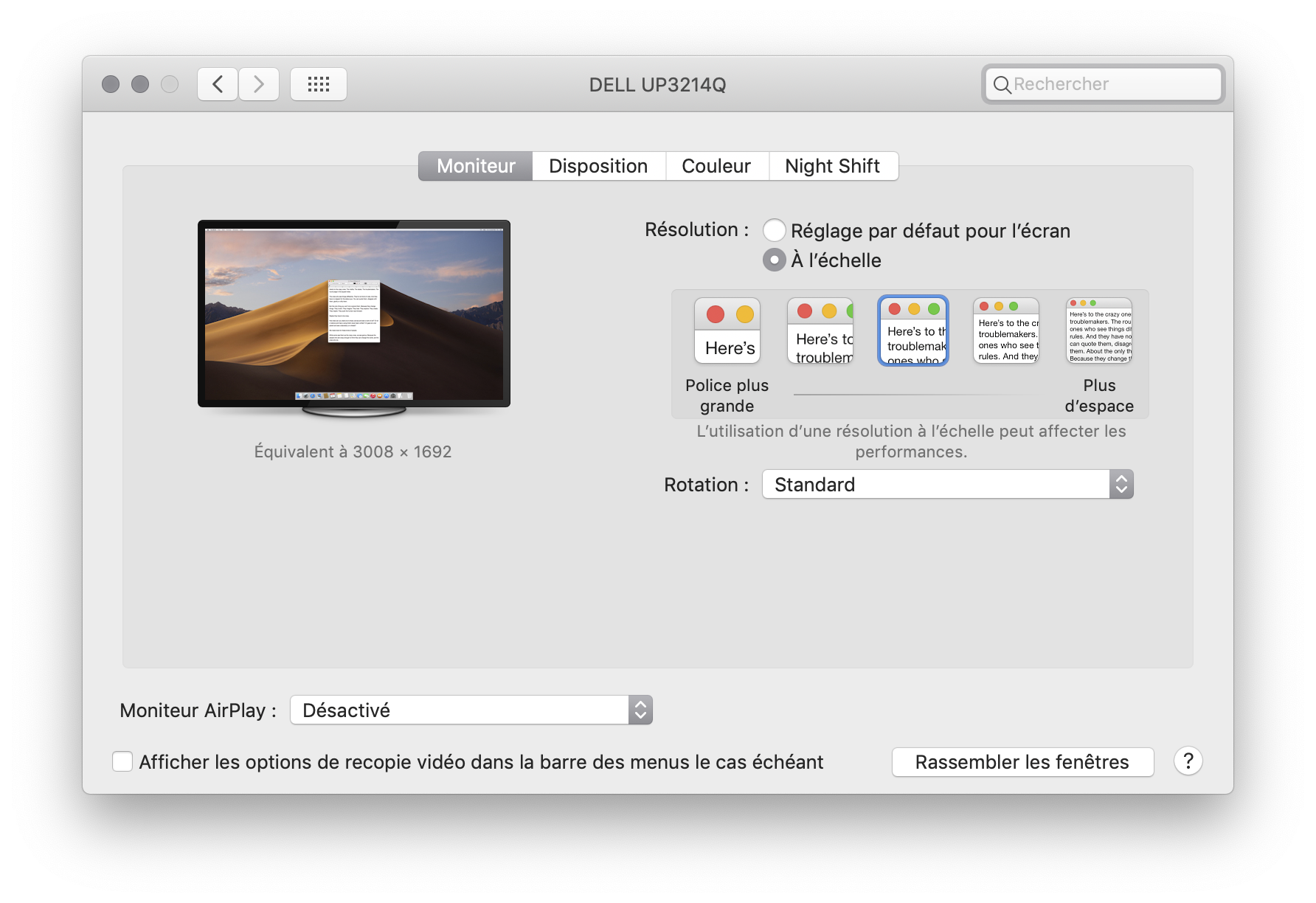Open the Rotation Standard dropdown
The height and width of the screenshot is (903, 1316).
948,485
